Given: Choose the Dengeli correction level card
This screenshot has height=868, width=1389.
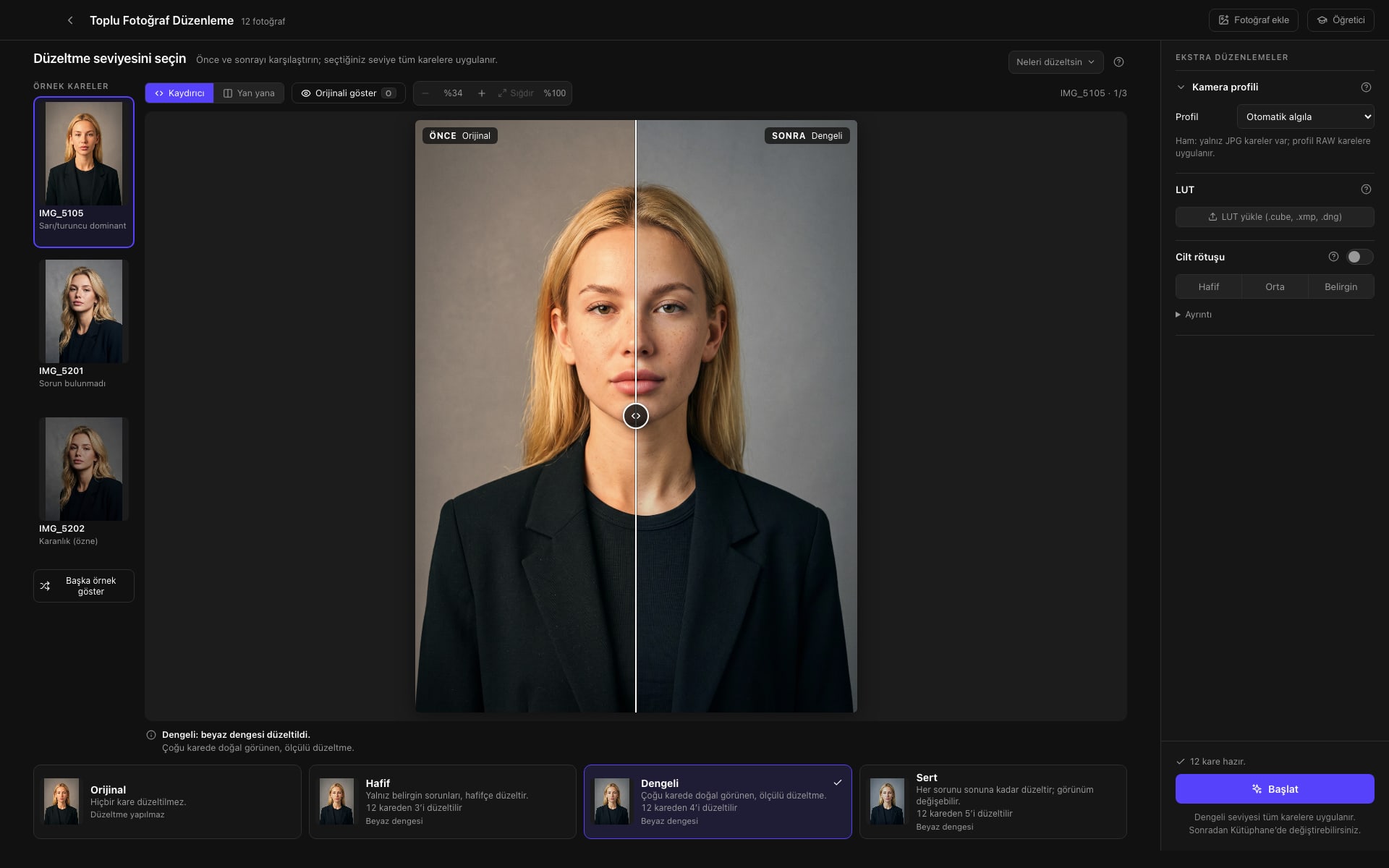Looking at the screenshot, I should 718,801.
